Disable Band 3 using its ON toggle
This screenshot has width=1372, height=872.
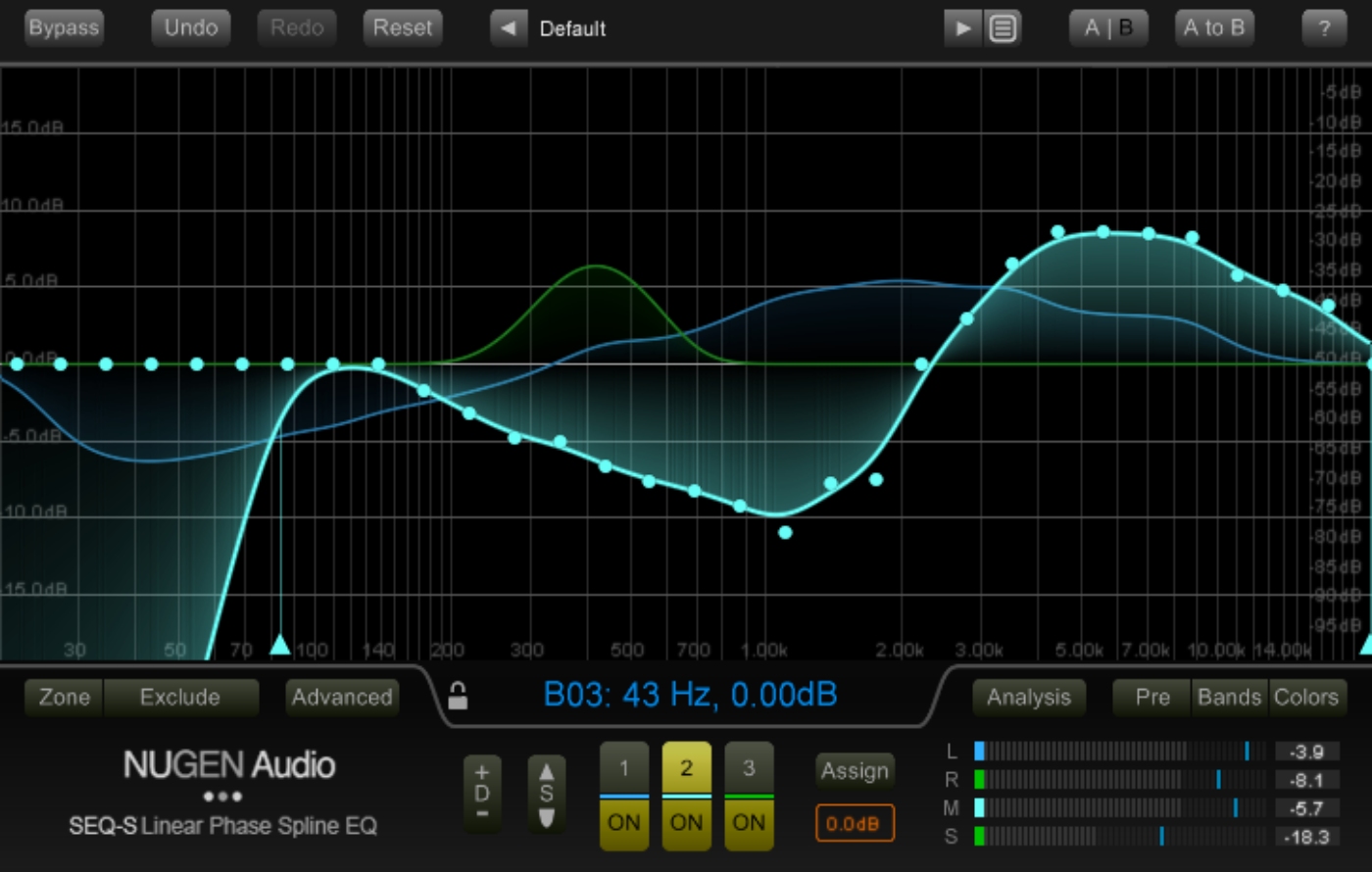pos(749,823)
